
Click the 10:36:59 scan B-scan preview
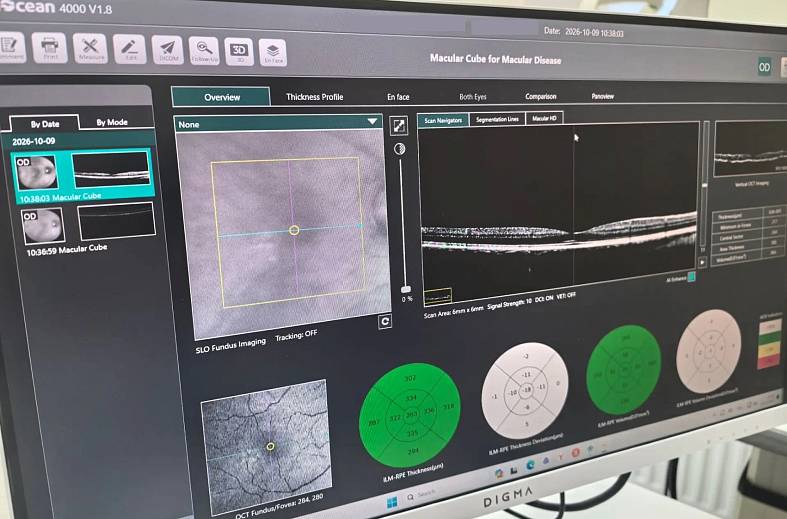[116, 220]
